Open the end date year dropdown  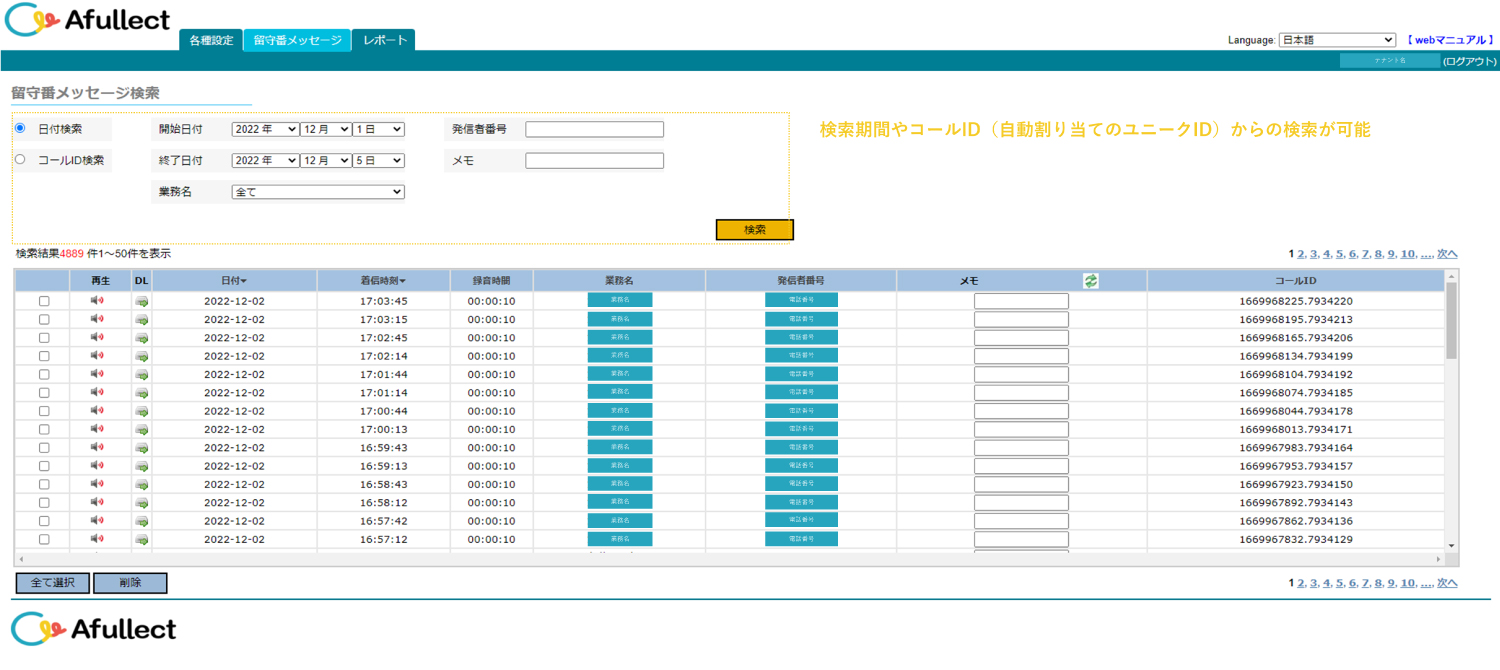(265, 160)
